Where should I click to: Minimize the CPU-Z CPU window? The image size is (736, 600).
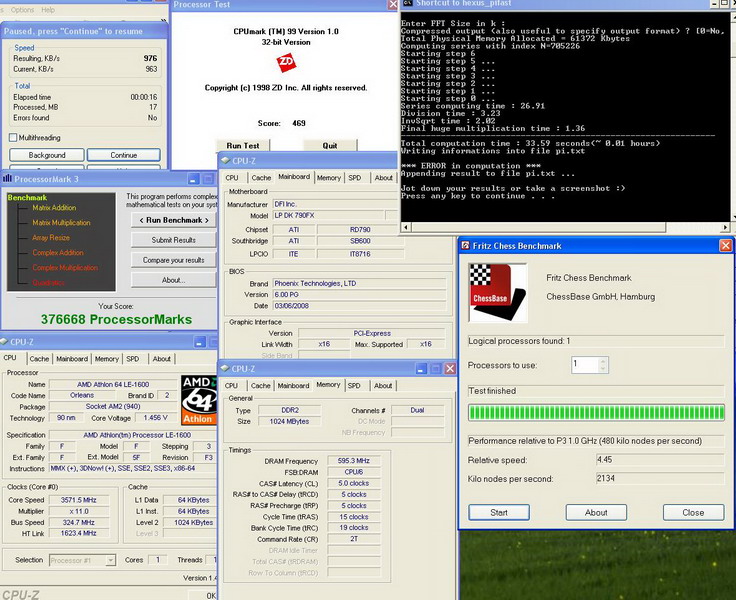(x=200, y=342)
